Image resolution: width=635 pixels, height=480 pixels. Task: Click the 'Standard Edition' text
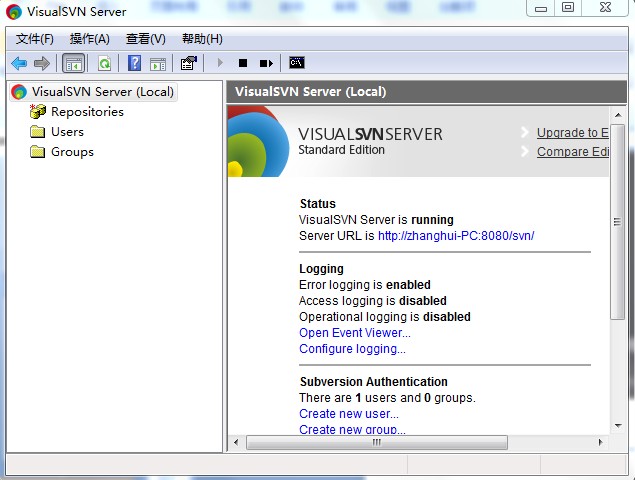point(341,150)
